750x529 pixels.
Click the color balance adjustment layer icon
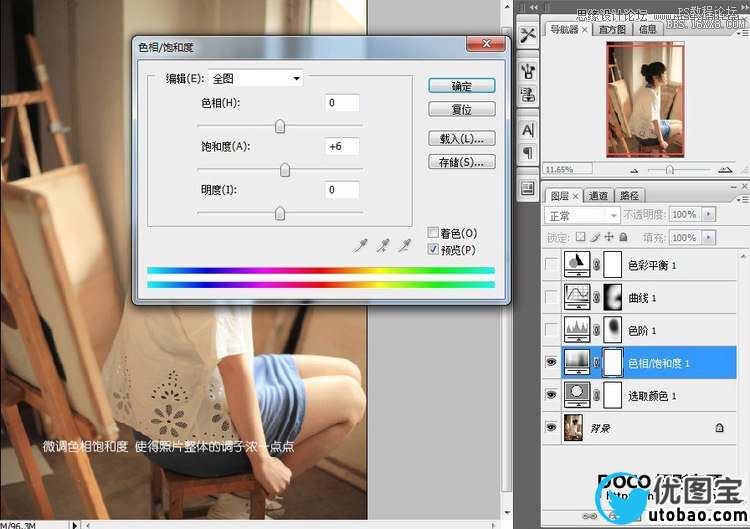click(x=578, y=265)
